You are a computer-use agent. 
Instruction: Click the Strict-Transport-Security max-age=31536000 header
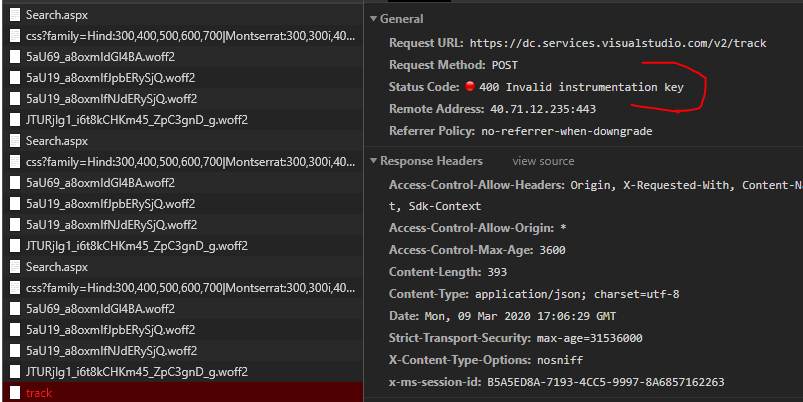[516, 338]
